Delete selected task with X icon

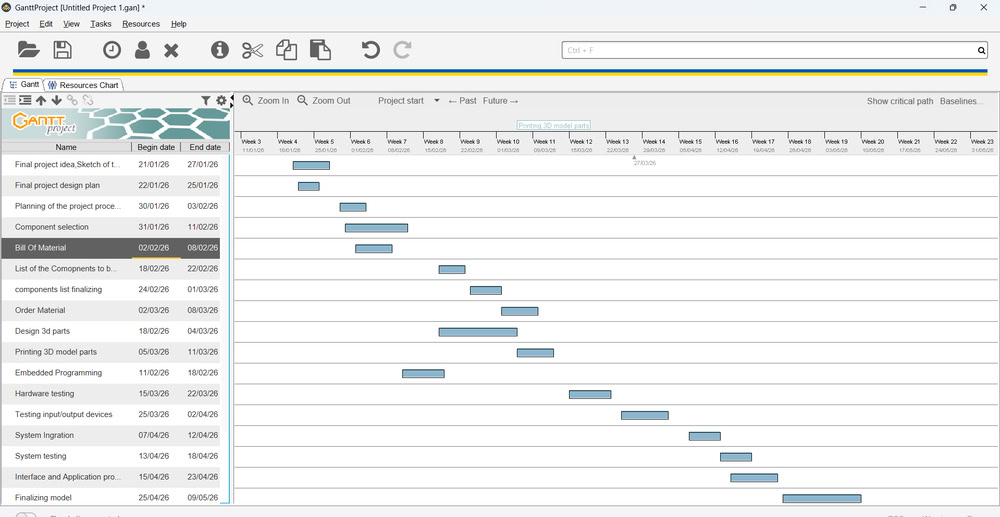171,50
